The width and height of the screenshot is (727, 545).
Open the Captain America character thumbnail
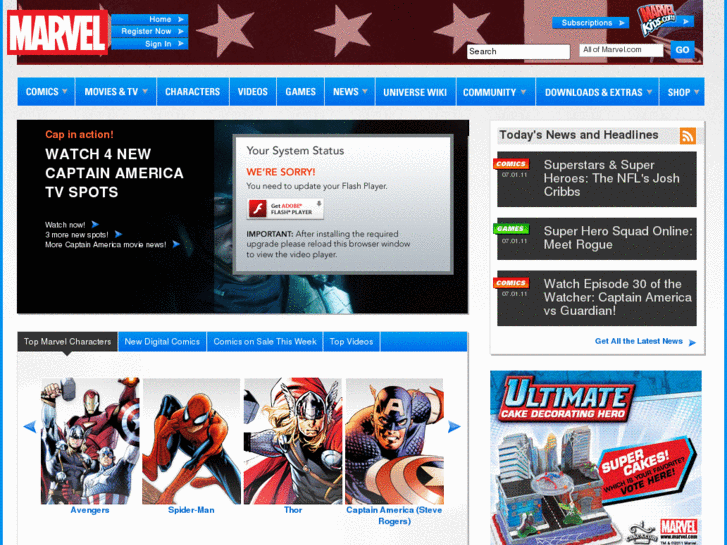click(x=394, y=441)
